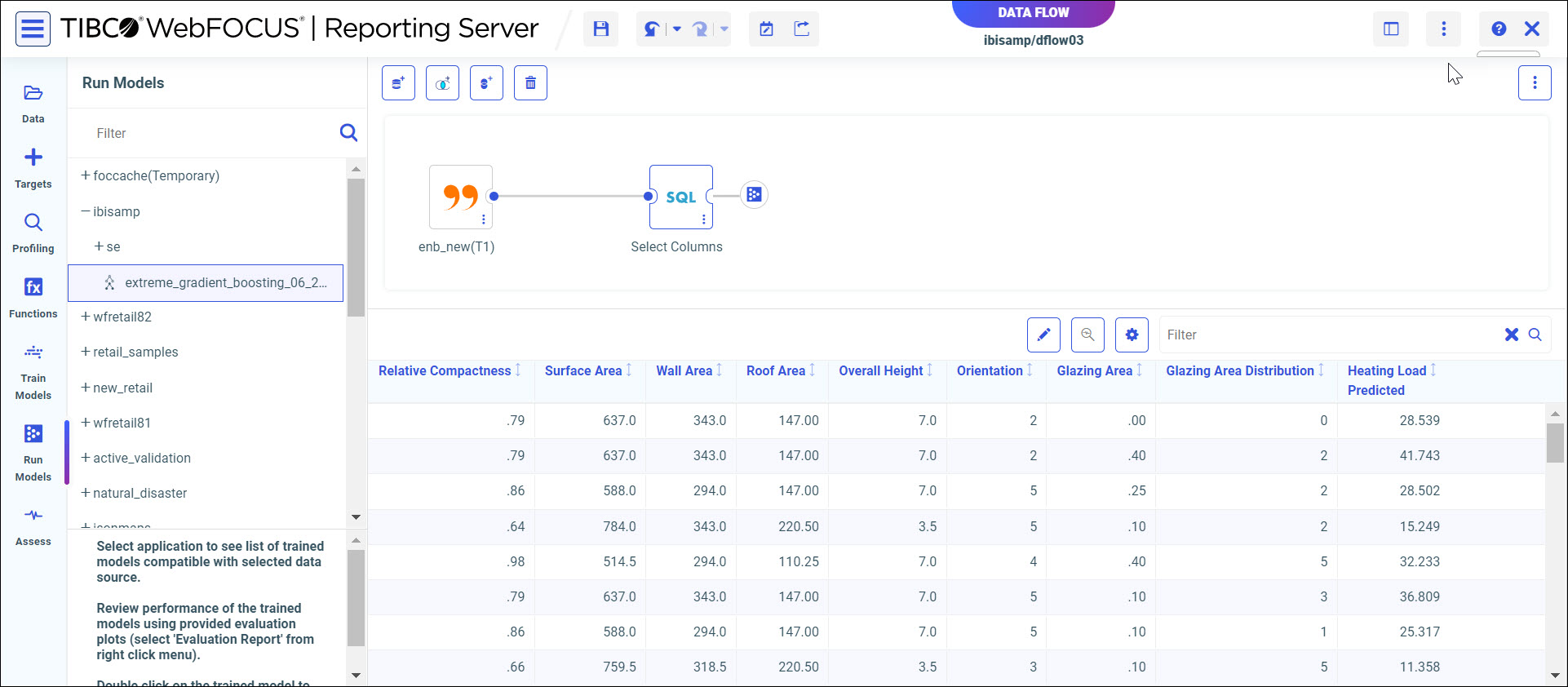Open the undo dropdown arrow
The image size is (1568, 687).
pyautogui.click(x=677, y=30)
